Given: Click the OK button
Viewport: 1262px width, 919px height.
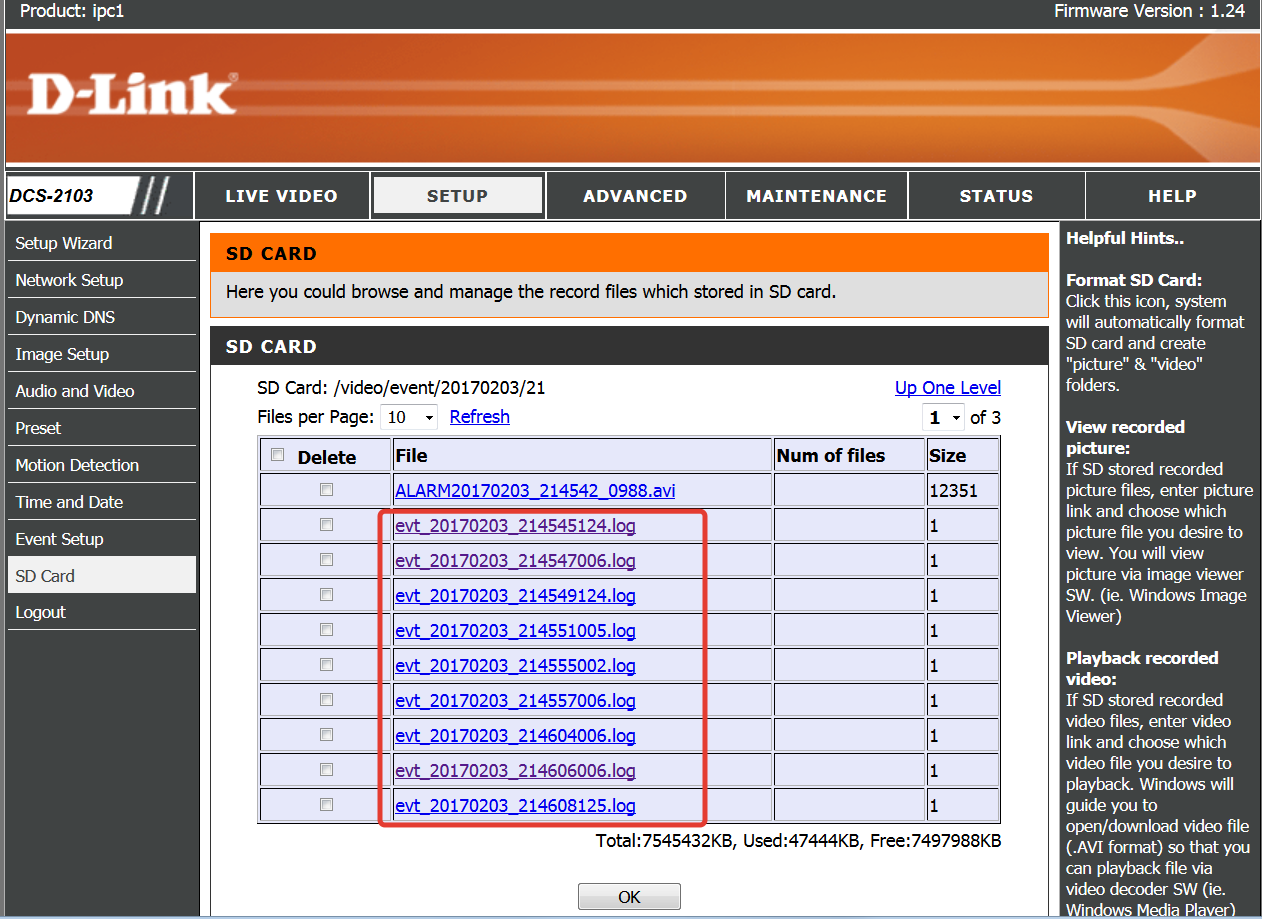Looking at the screenshot, I should point(629,897).
